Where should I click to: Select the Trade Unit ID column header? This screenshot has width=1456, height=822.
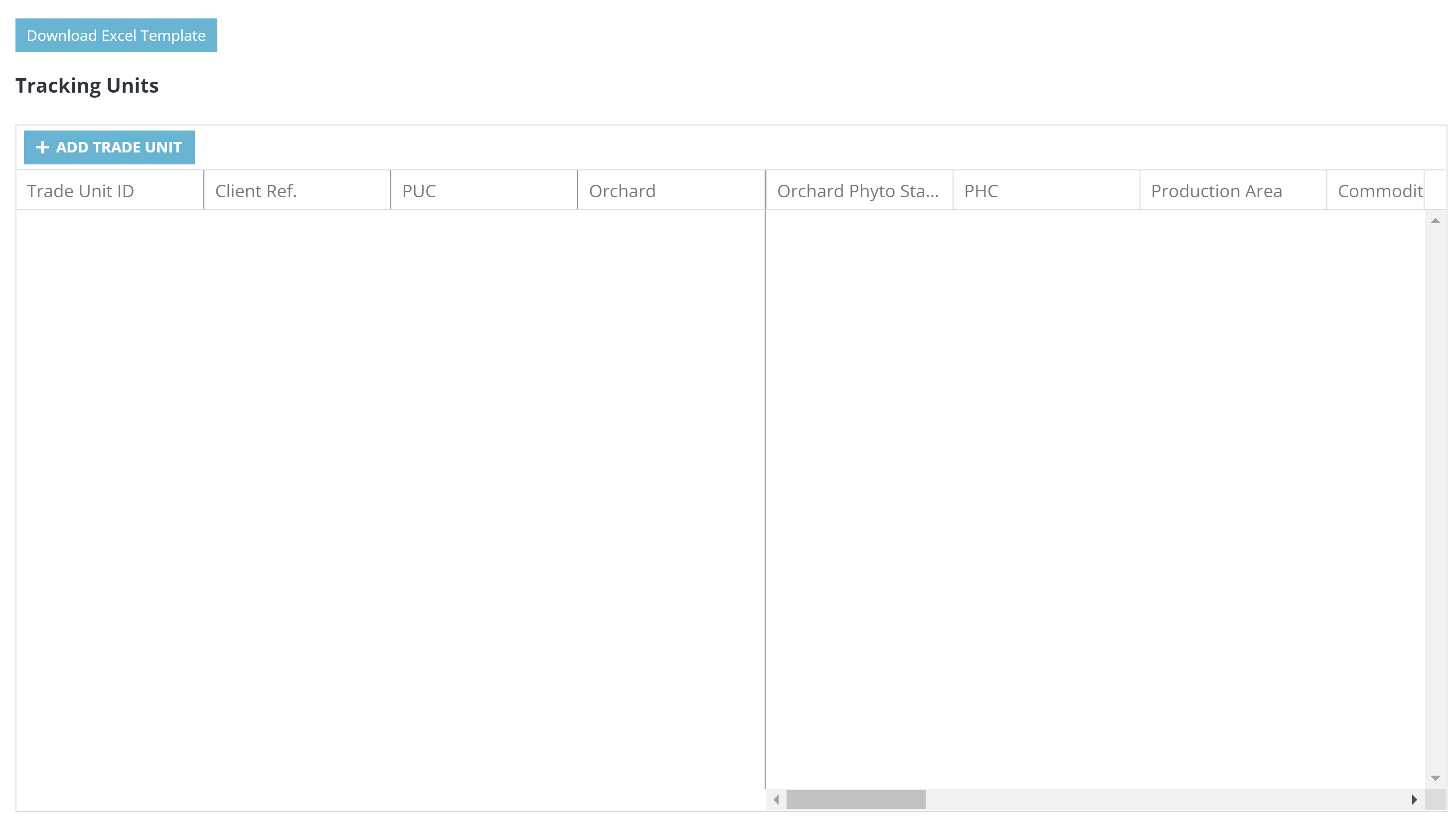click(110, 191)
